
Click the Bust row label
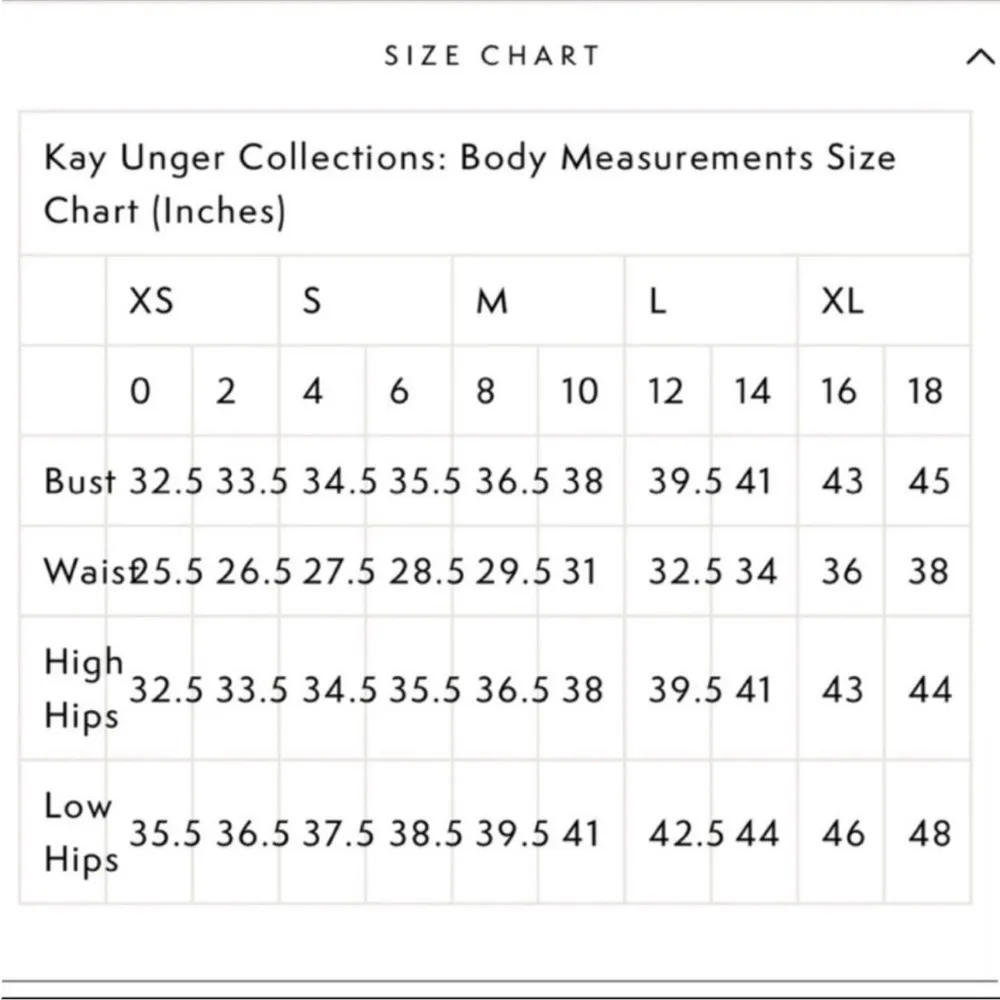coord(80,481)
